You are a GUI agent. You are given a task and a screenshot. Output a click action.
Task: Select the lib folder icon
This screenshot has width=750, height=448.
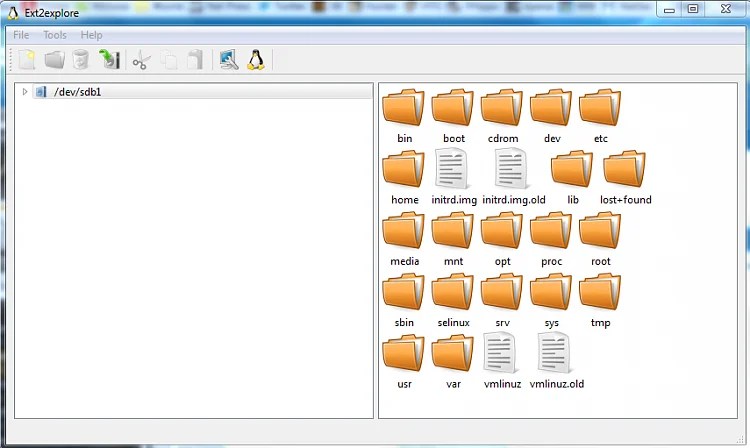(572, 169)
